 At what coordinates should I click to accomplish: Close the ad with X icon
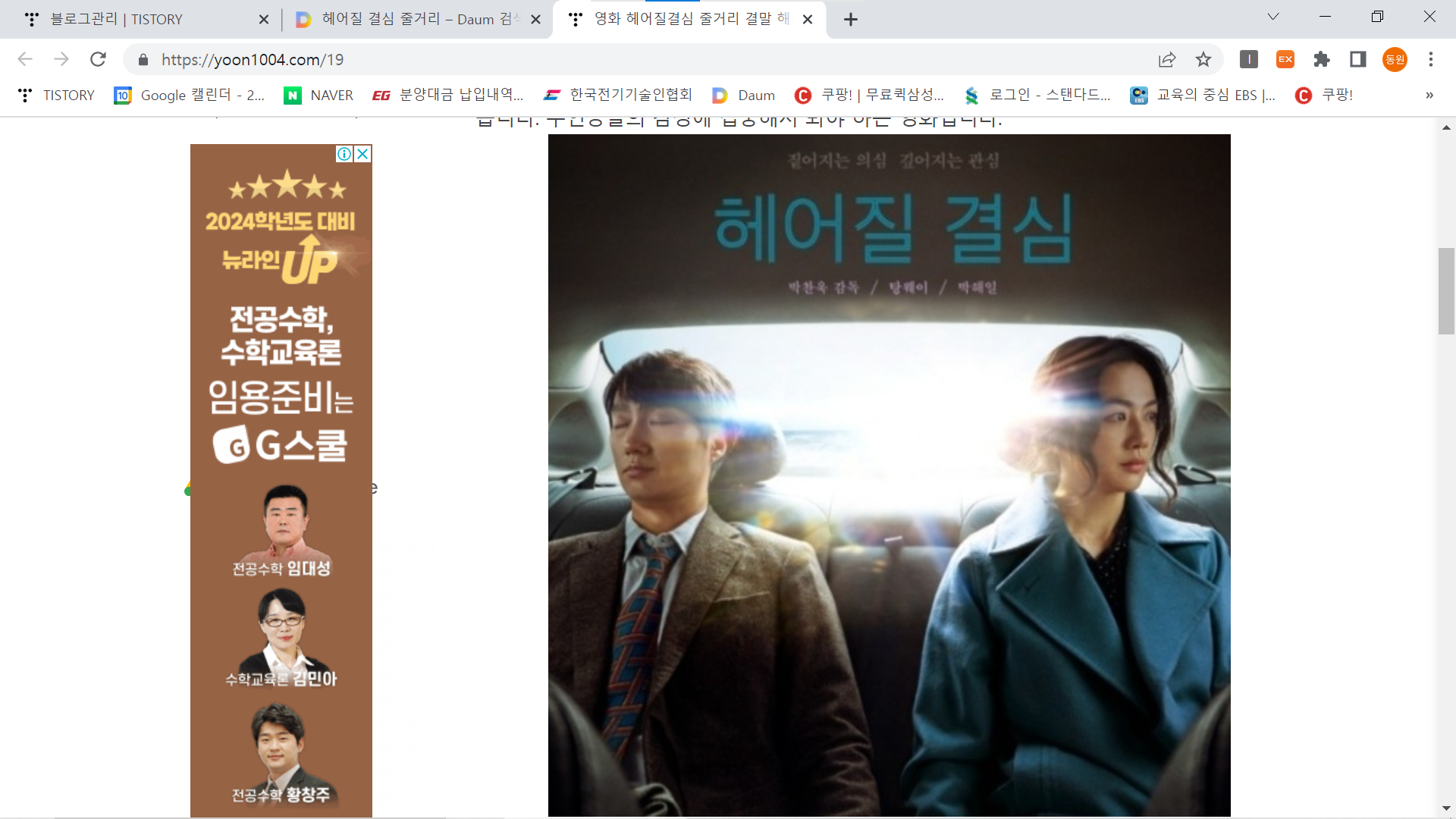(363, 154)
